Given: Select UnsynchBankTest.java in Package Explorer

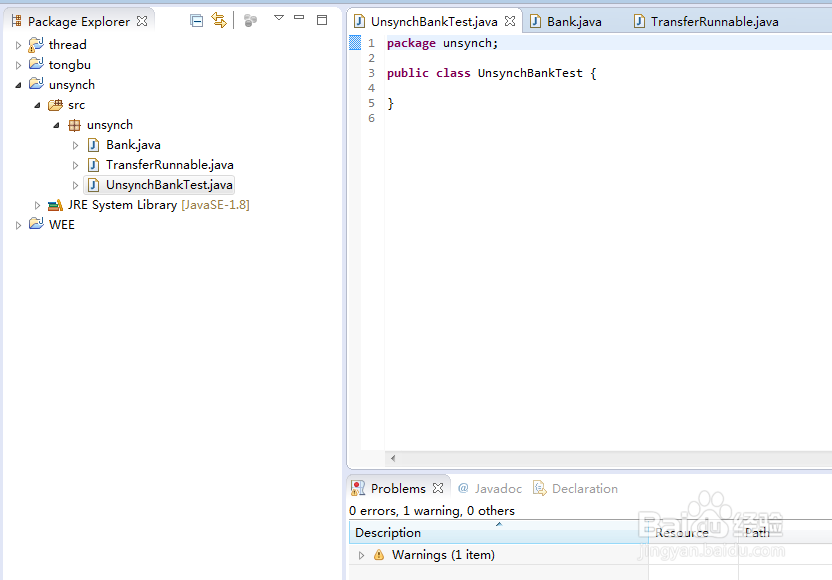Looking at the screenshot, I should tap(169, 185).
